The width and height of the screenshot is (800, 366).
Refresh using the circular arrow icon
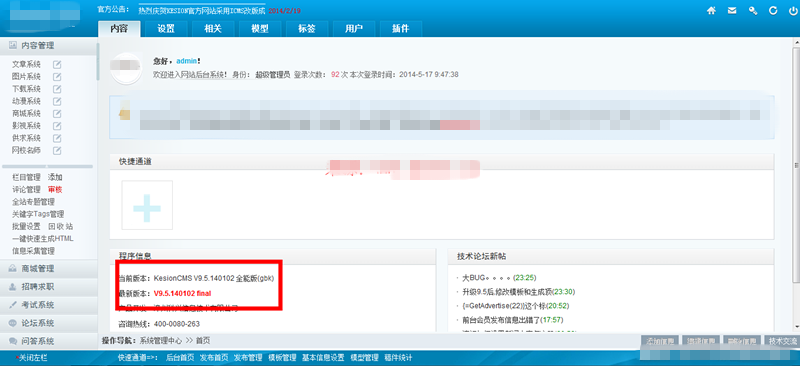(x=773, y=10)
